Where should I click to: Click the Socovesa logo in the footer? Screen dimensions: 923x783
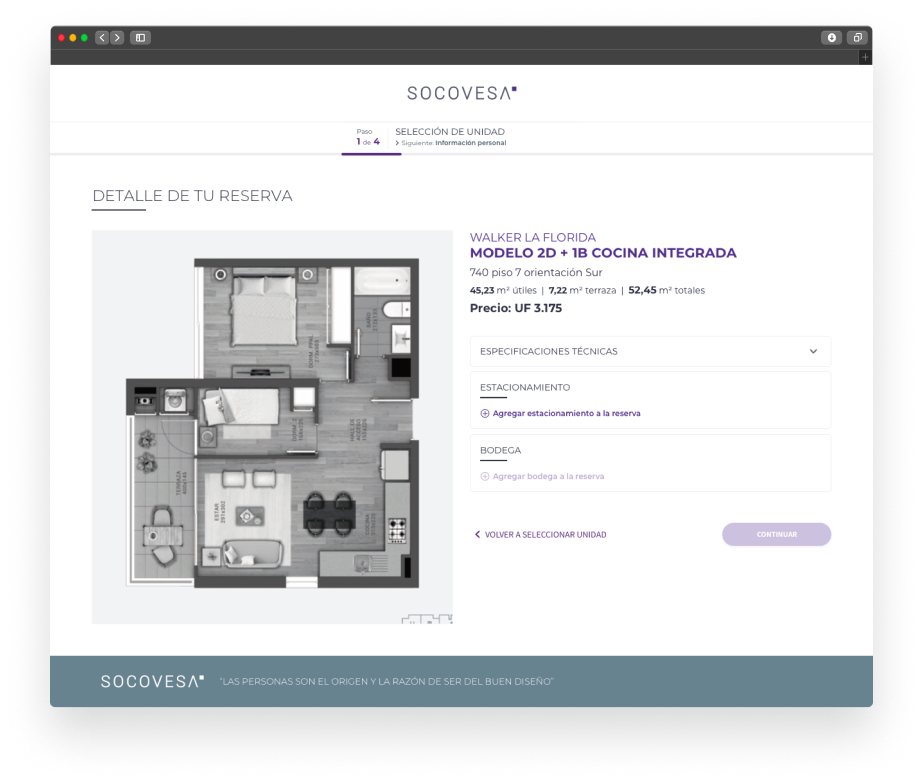point(152,681)
